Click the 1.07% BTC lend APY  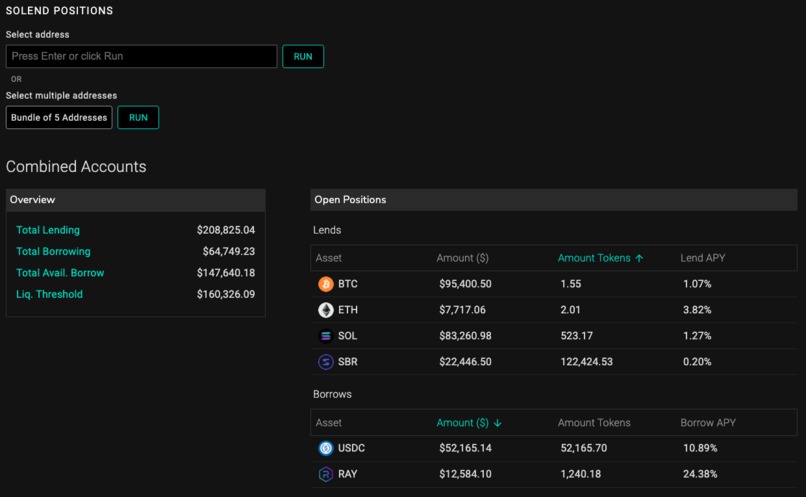click(697, 284)
